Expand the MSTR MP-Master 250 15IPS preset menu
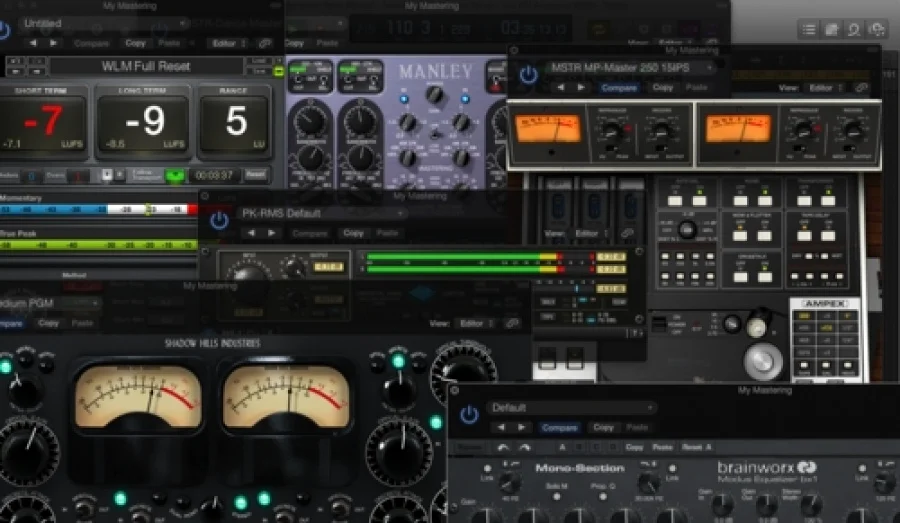The image size is (900, 523). (x=632, y=68)
